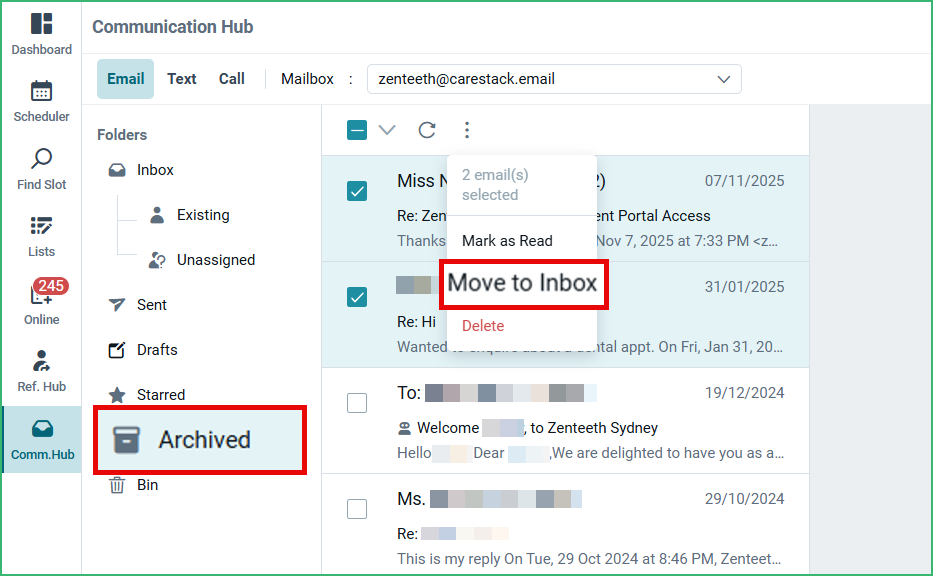Image resolution: width=933 pixels, height=576 pixels.
Task: Open the Mailbox dropdown zenteeth@carestack.email
Action: point(554,79)
